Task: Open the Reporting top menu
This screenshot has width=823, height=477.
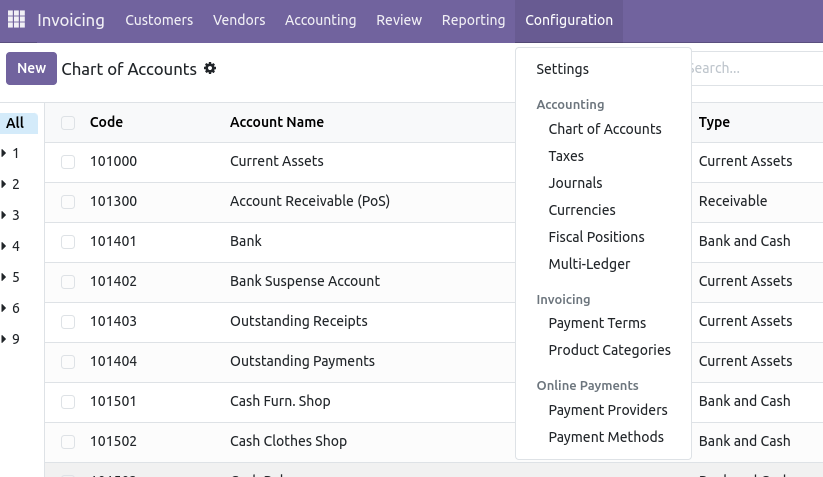Action: tap(473, 20)
